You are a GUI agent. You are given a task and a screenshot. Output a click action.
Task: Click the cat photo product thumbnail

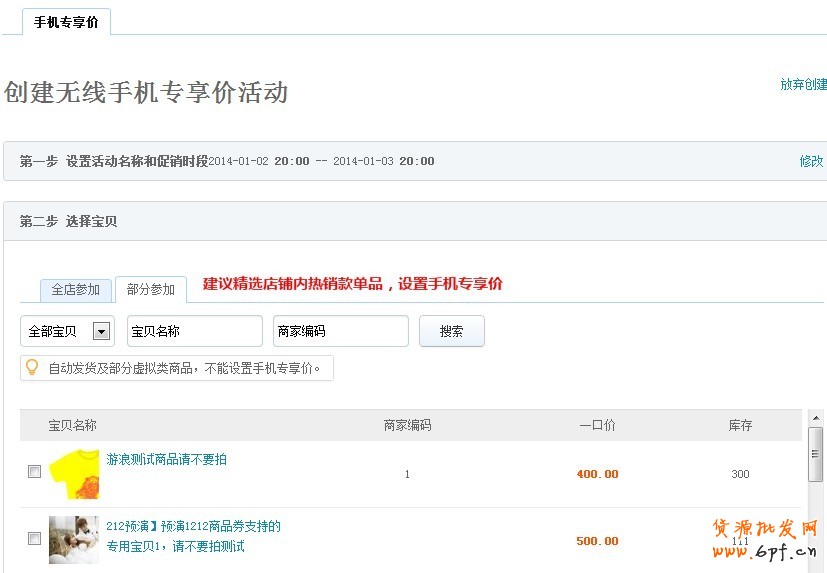pyautogui.click(x=74, y=539)
